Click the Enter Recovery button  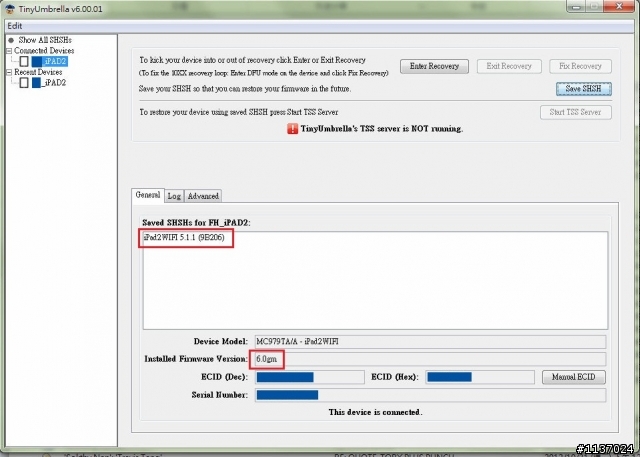point(434,66)
